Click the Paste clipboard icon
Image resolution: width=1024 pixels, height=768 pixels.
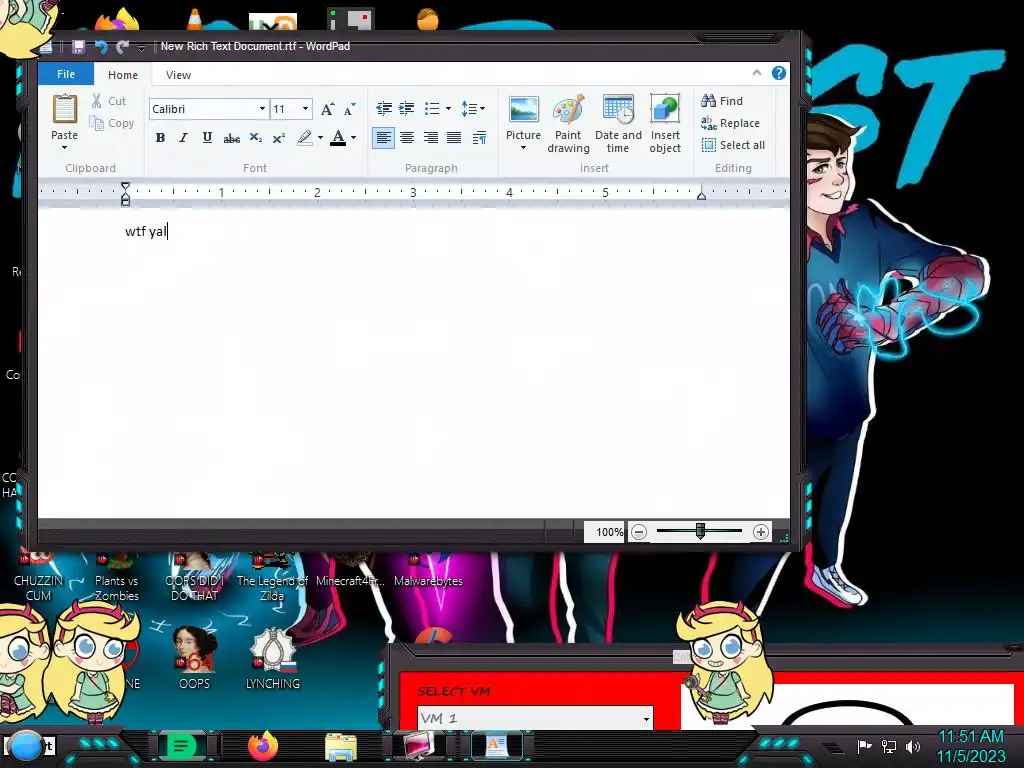(65, 108)
